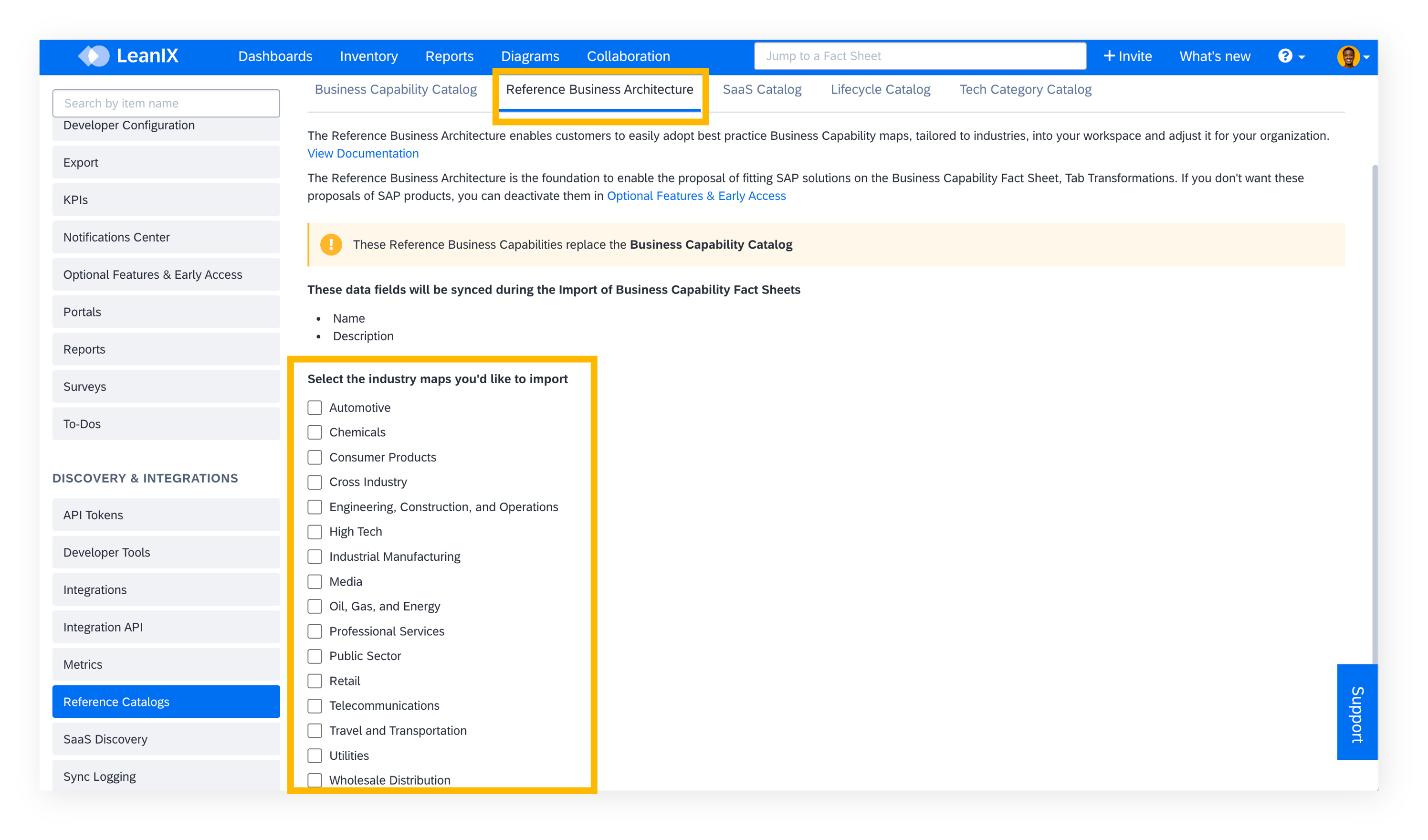Open SaaS Discovery in the sidebar
The image size is (1428, 840).
(x=166, y=740)
